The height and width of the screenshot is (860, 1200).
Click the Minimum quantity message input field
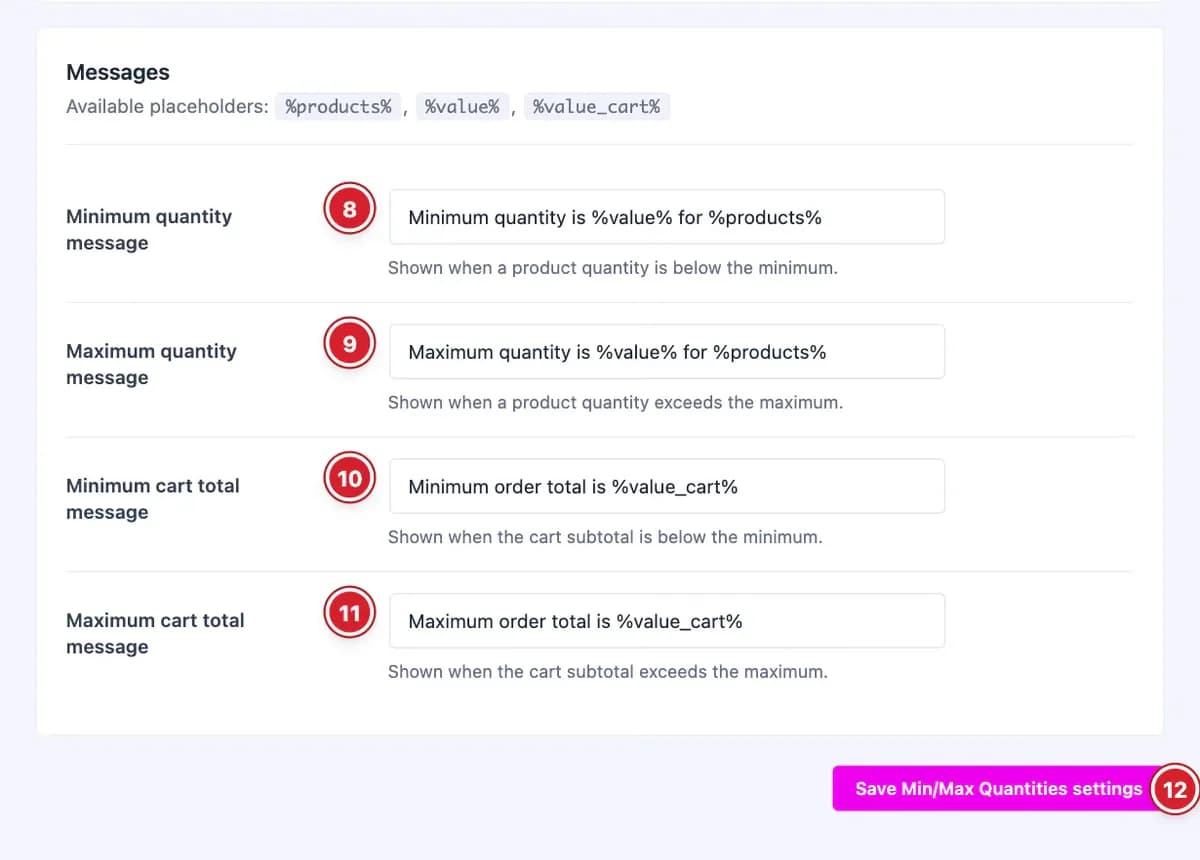667,217
